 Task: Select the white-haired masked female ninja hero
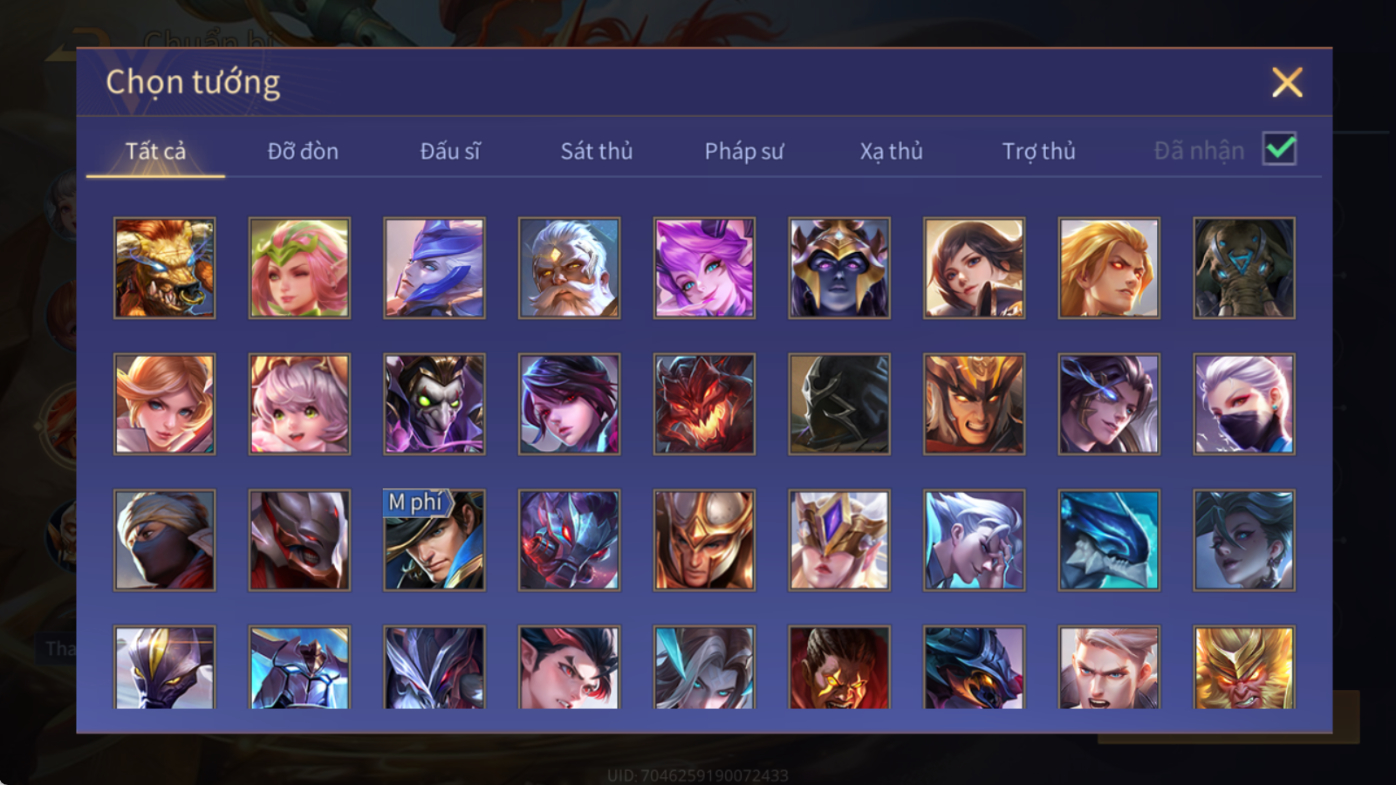(x=1244, y=404)
